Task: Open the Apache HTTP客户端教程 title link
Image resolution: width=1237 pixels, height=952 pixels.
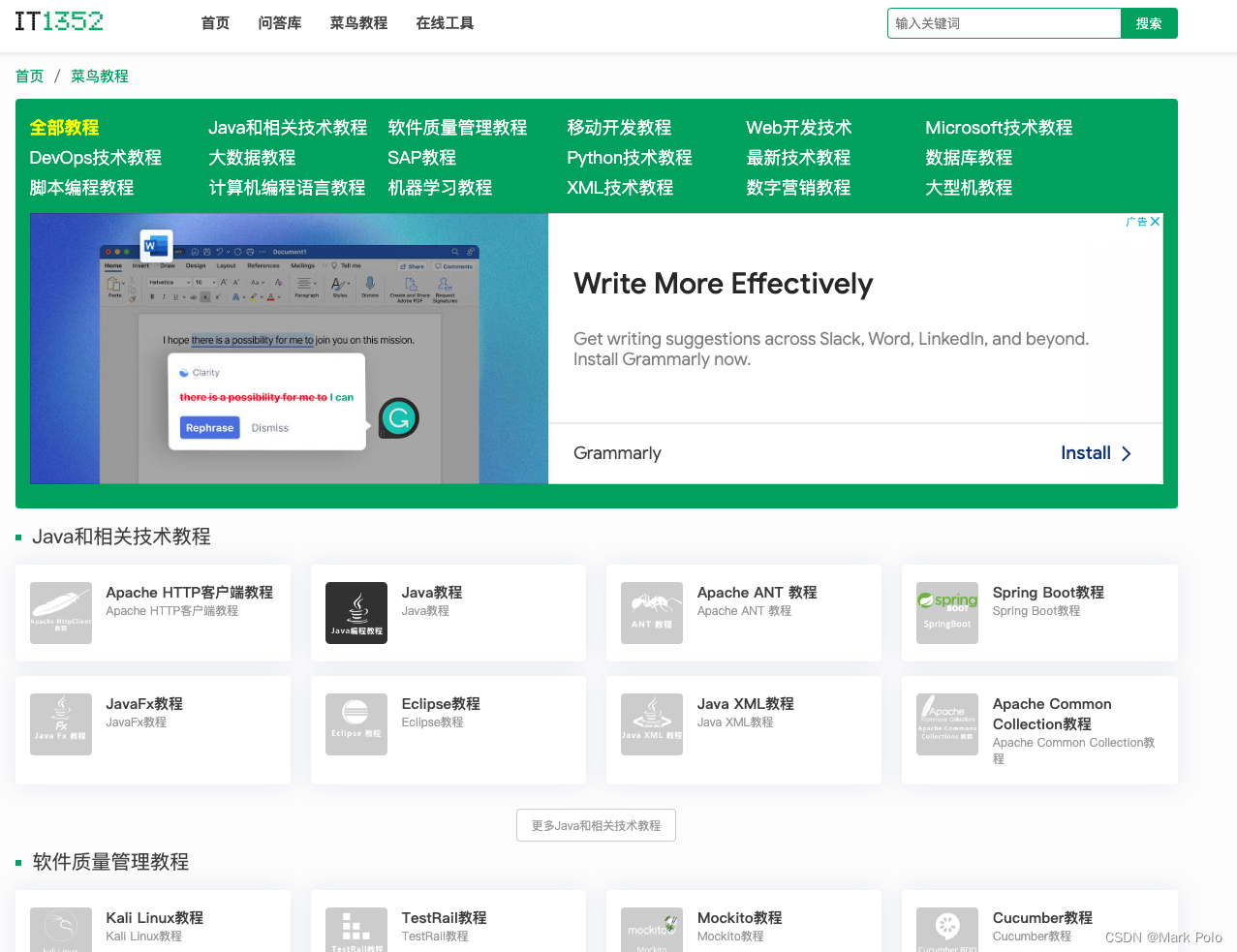Action: coord(190,593)
